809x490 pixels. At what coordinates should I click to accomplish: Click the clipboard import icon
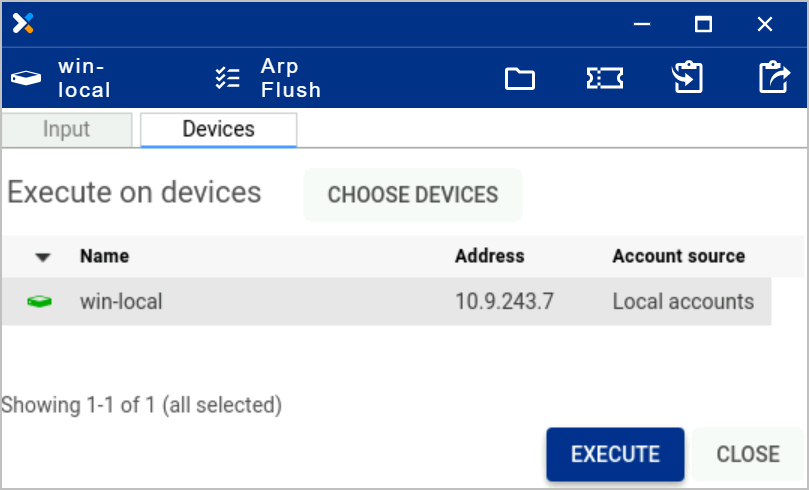coord(687,77)
